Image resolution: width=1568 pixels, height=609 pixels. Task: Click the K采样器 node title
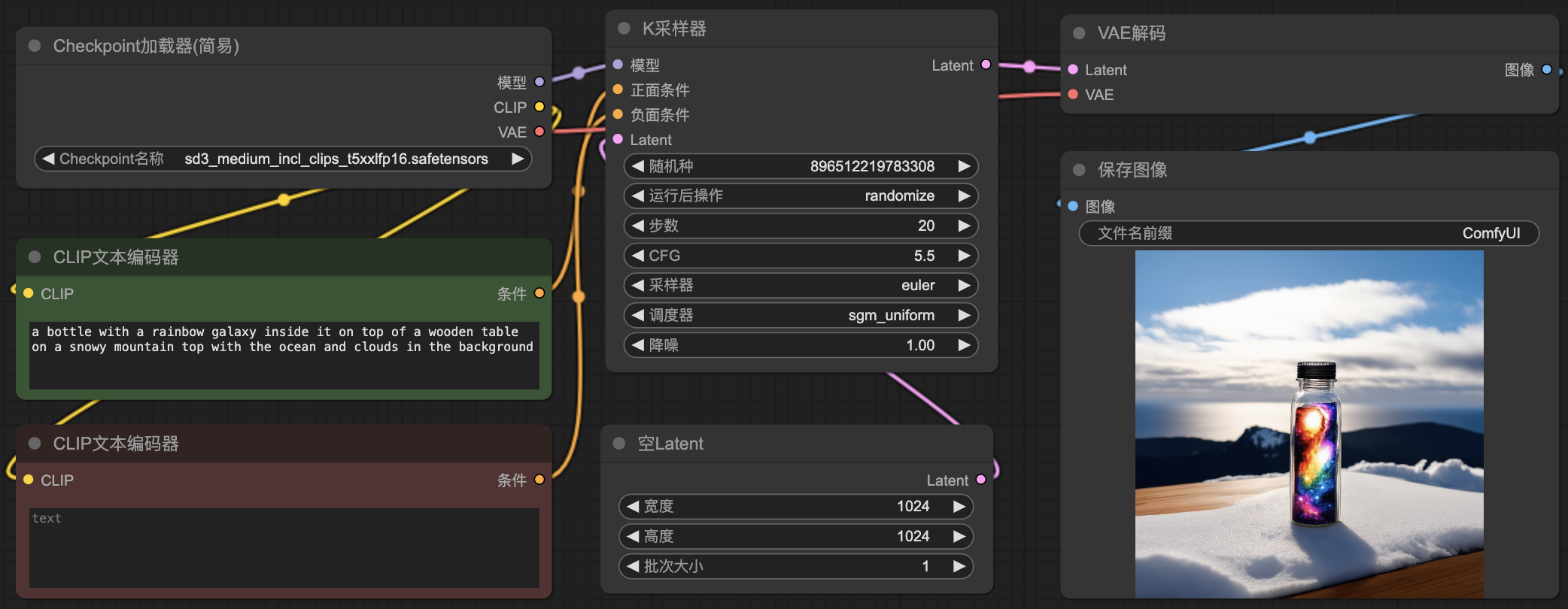[674, 29]
